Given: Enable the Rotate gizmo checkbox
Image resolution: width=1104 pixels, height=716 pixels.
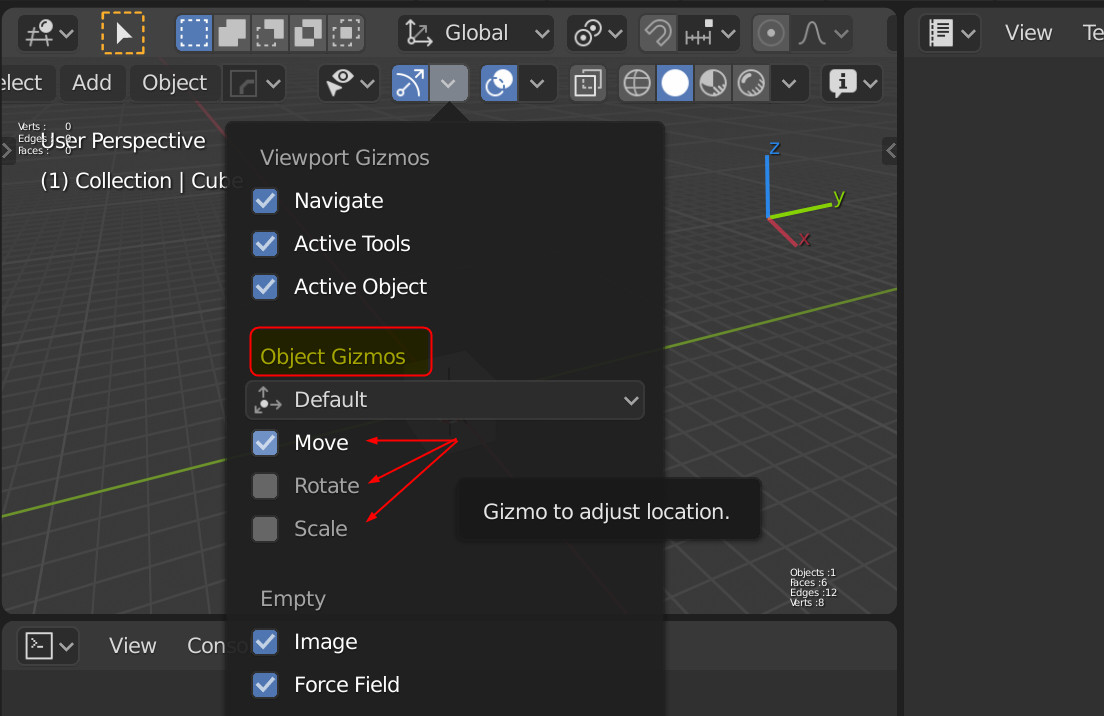Looking at the screenshot, I should click(x=265, y=485).
